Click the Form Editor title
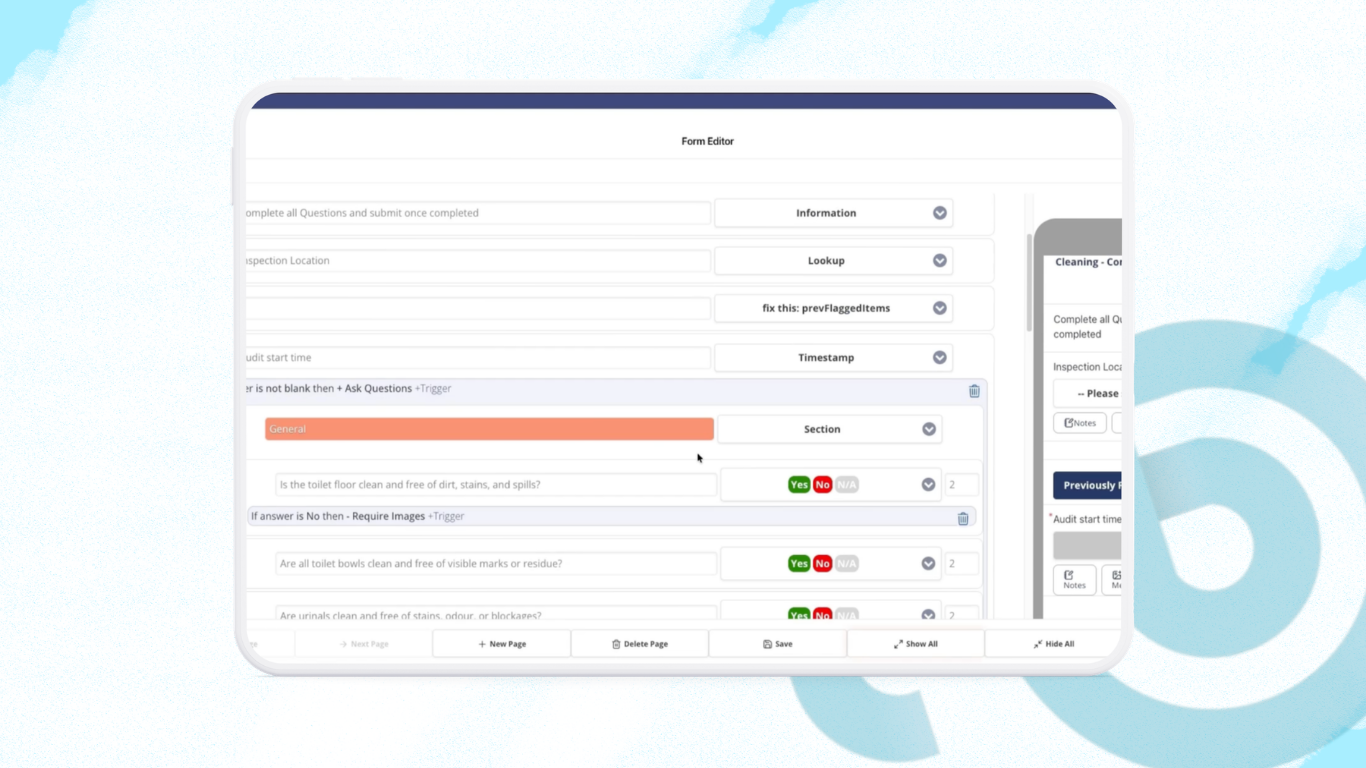Viewport: 1366px width, 768px height. click(x=708, y=142)
